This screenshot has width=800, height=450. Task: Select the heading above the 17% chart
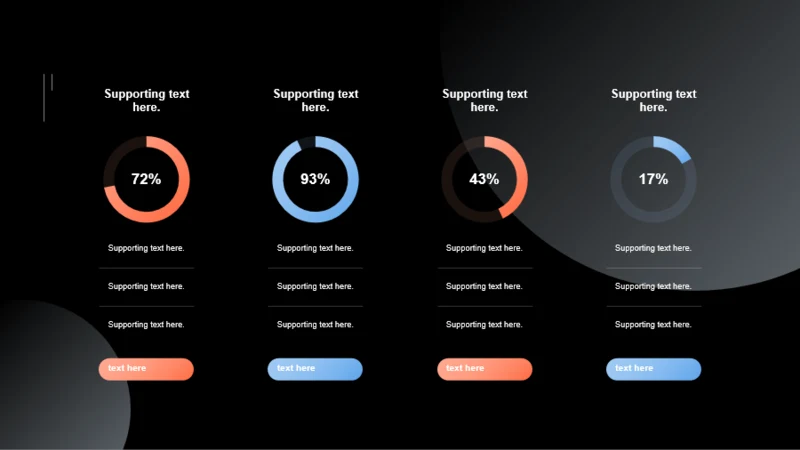coord(653,101)
